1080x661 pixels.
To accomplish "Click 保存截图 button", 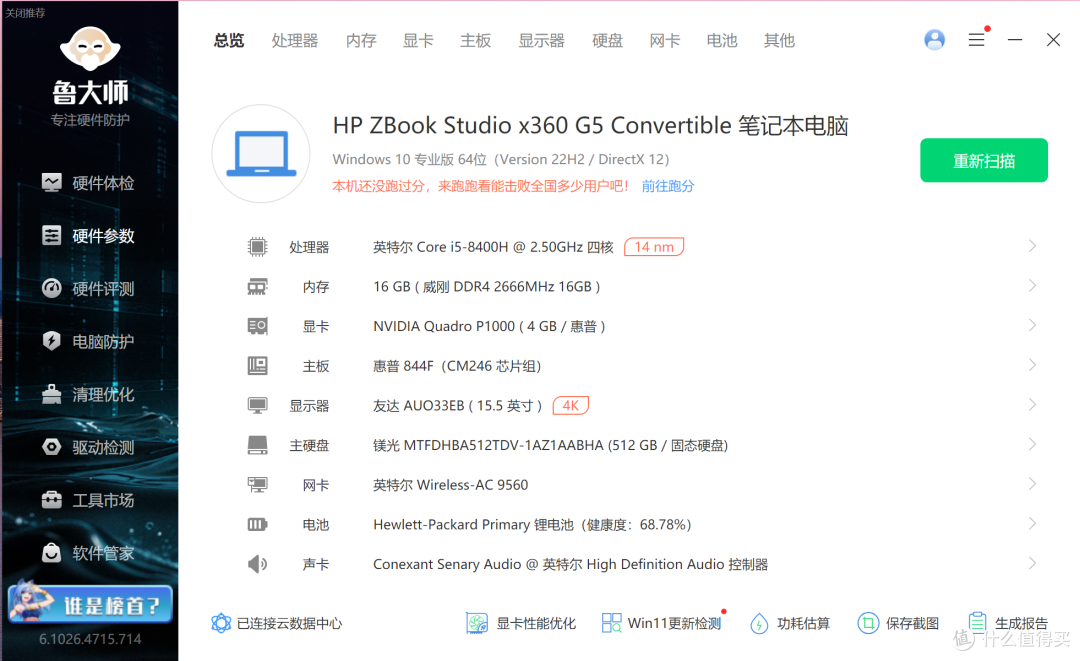I will tap(898, 623).
